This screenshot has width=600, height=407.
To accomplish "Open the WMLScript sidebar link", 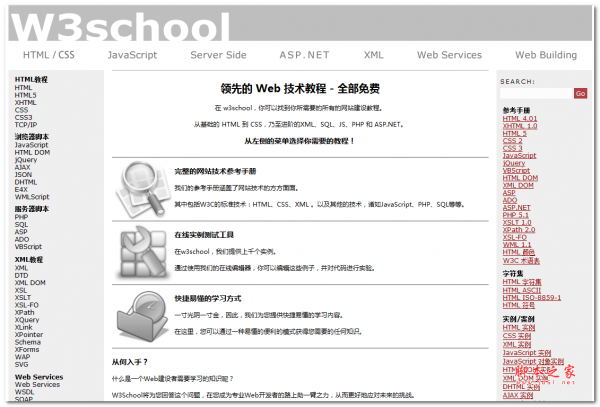I will (x=32, y=197).
